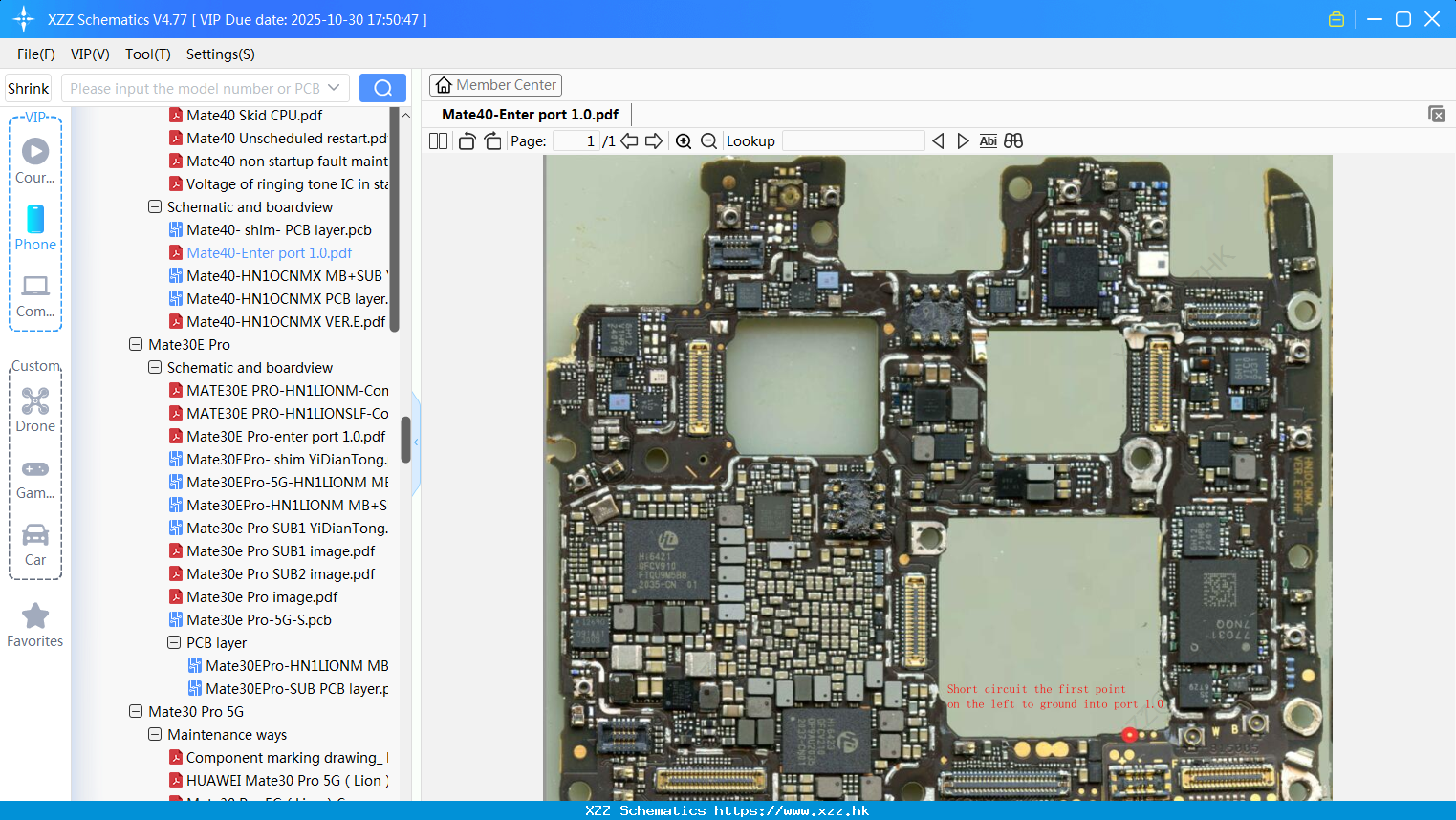Select the Mate40-Enter port 1.0.pdf tab

pyautogui.click(x=530, y=115)
